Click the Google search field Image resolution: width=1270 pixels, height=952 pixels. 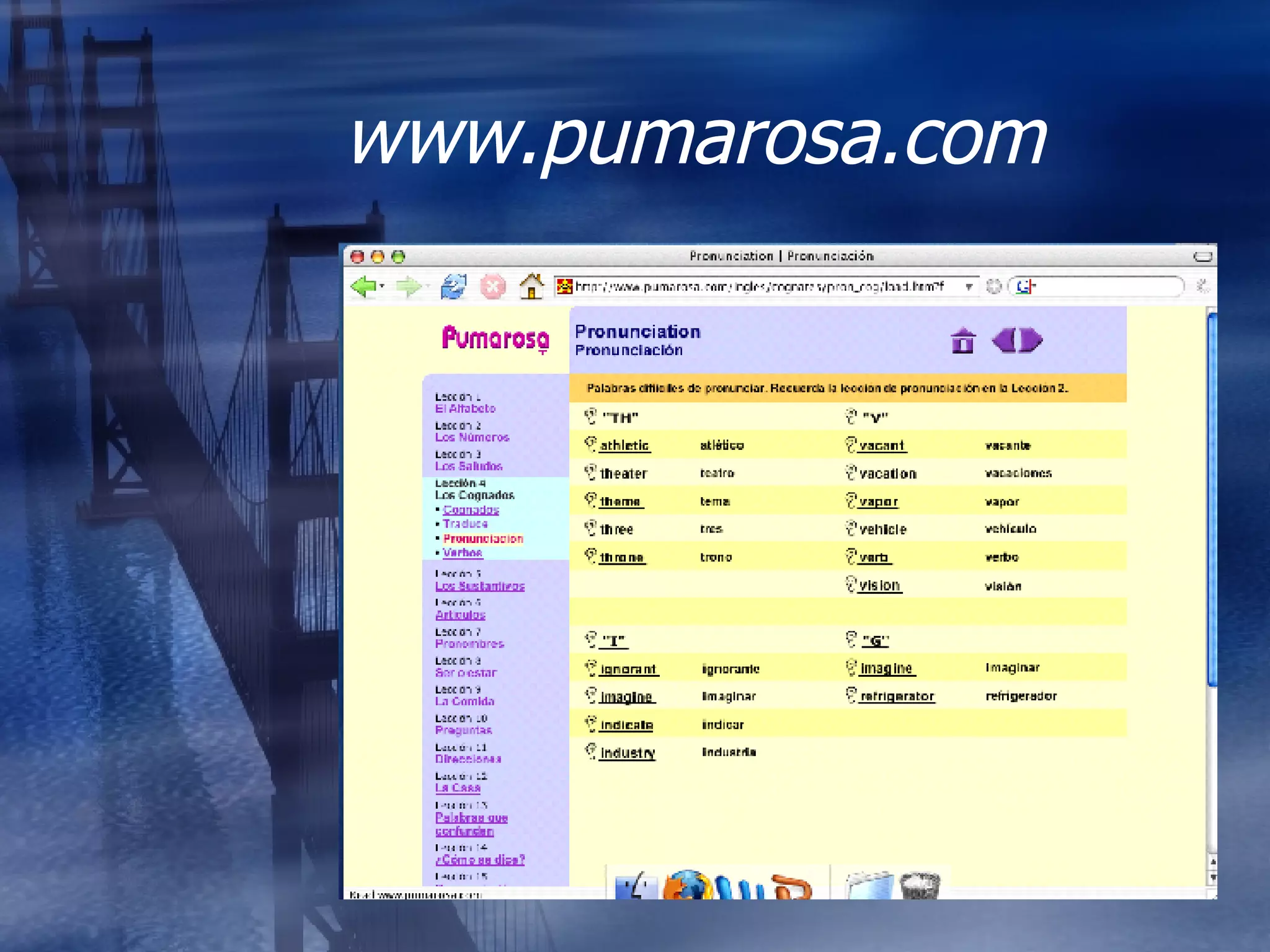click(1096, 286)
